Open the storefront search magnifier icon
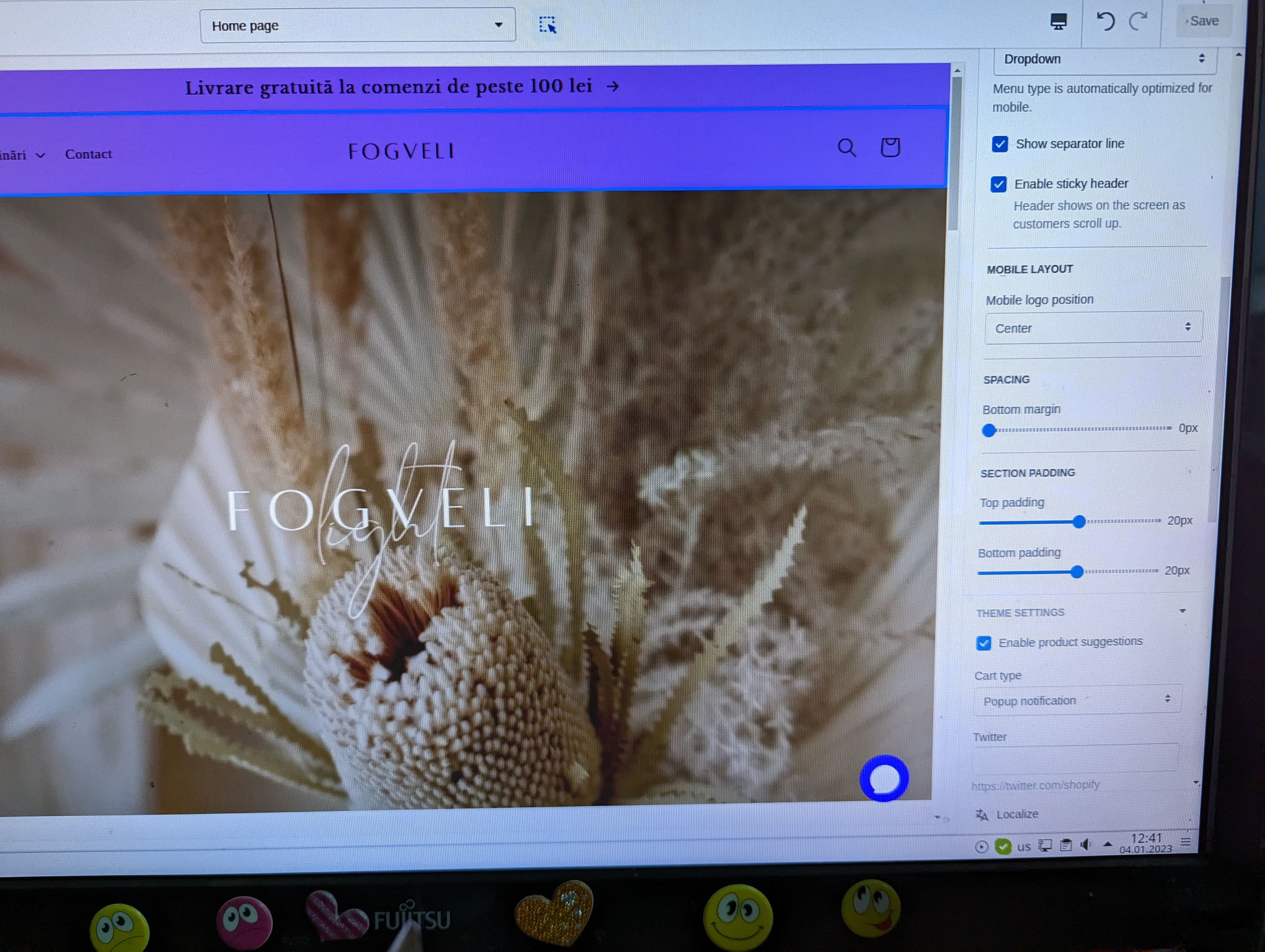Viewport: 1265px width, 952px height. pos(846,148)
